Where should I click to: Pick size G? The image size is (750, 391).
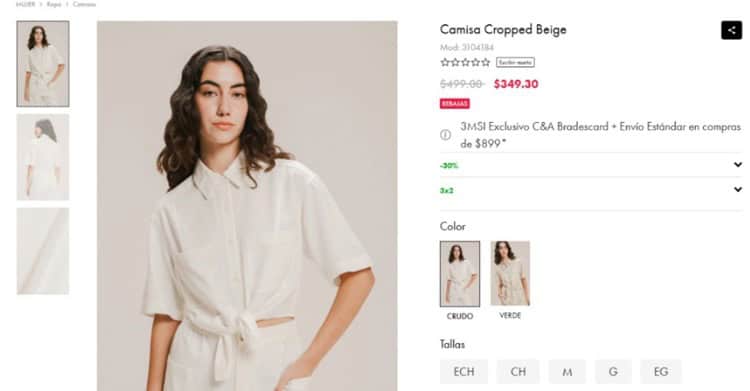(613, 371)
